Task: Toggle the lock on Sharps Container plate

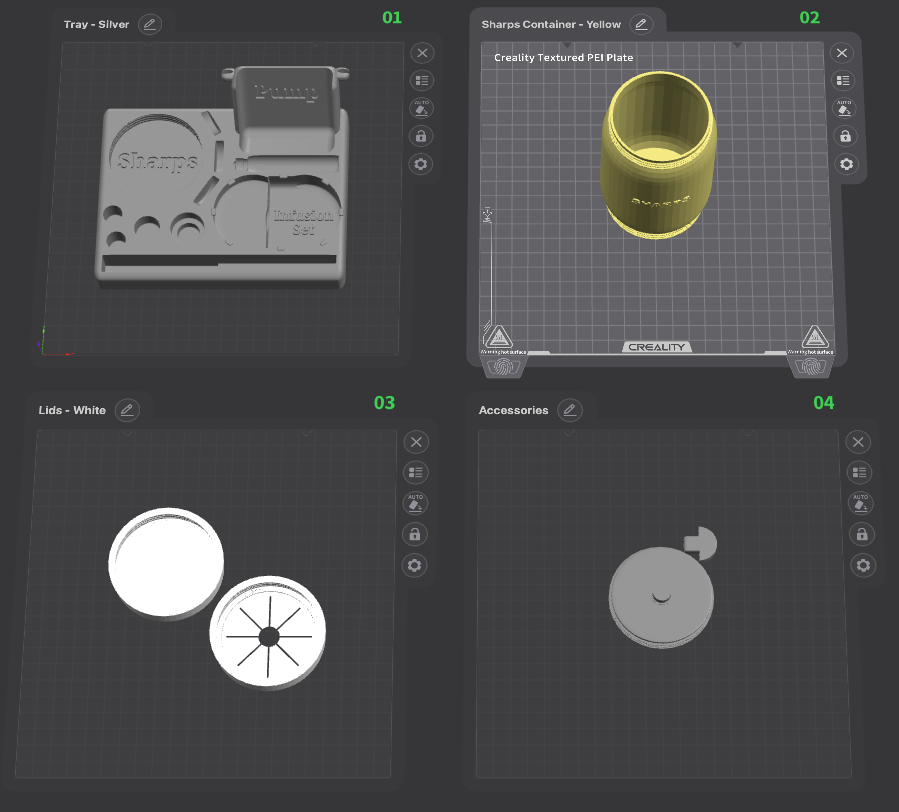Action: (x=845, y=136)
